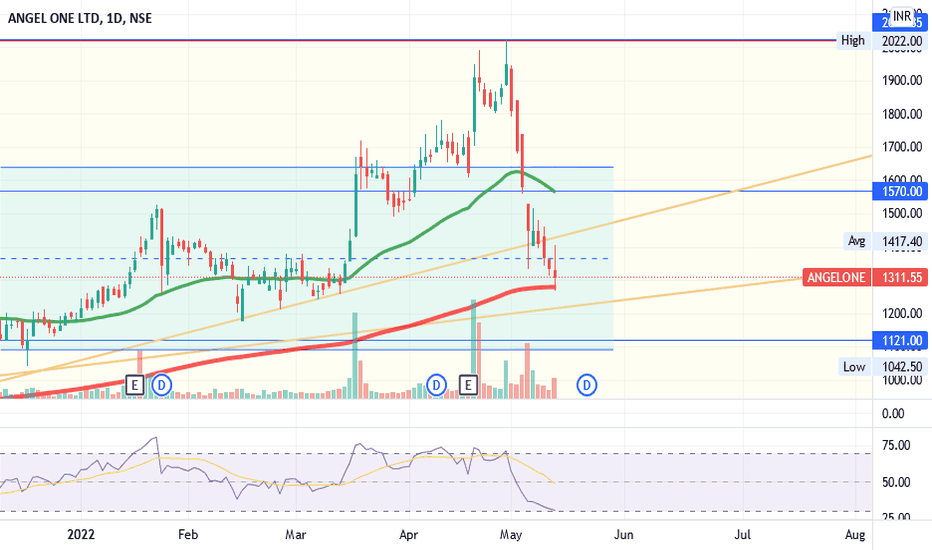The image size is (932, 550).
Task: Click the Aug label on time axis
Action: pyautogui.click(x=855, y=535)
